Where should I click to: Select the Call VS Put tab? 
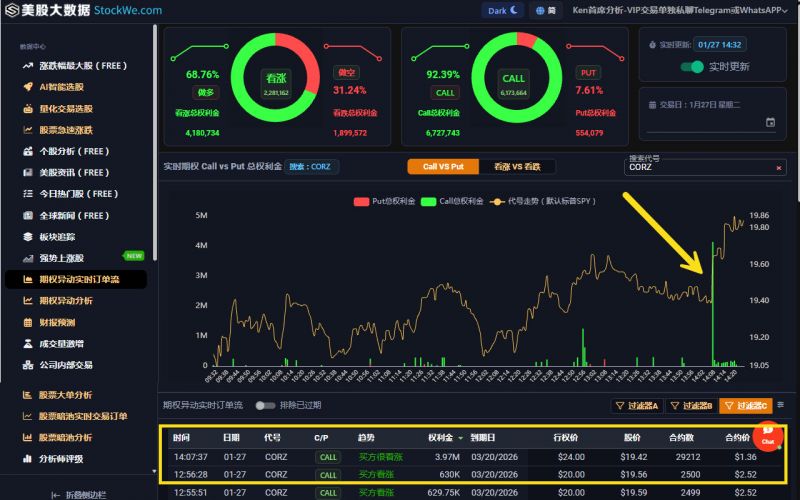click(x=443, y=167)
